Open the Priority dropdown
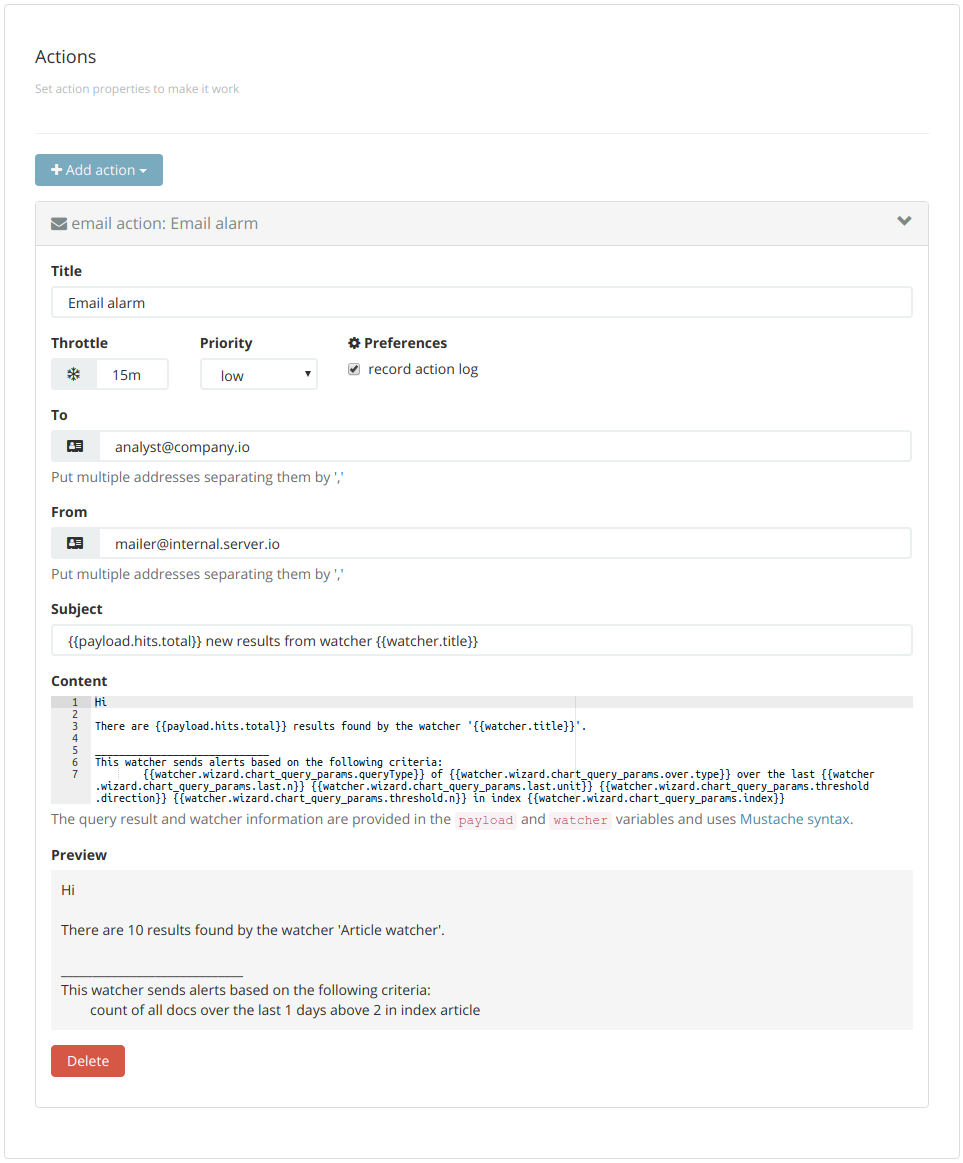 pyautogui.click(x=259, y=375)
